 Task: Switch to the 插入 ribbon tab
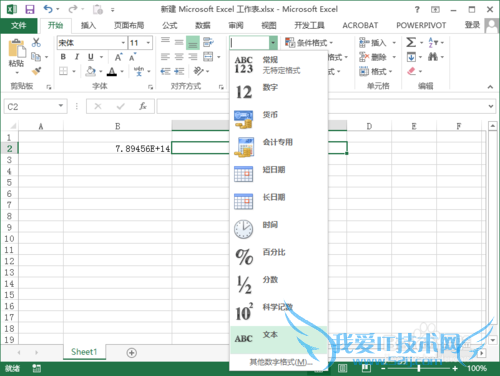point(88,25)
